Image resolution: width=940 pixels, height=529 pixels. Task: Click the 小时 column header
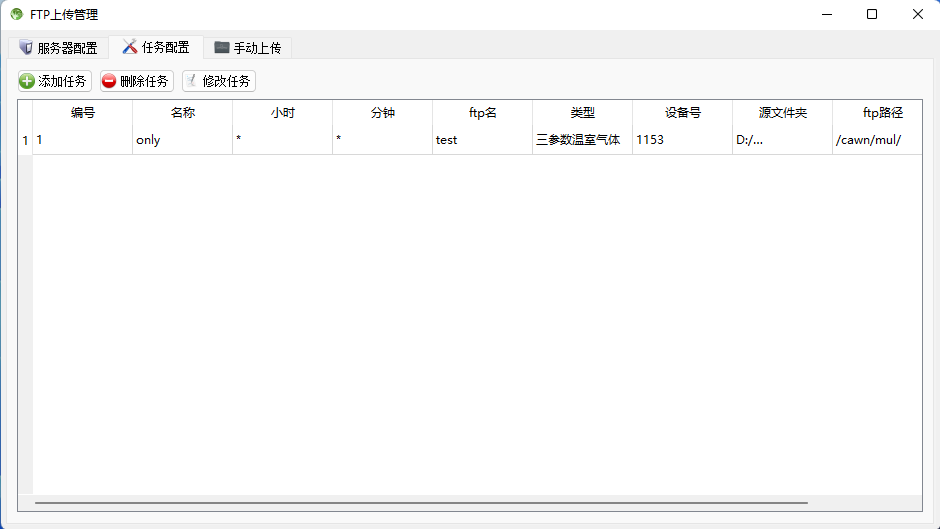(x=283, y=113)
